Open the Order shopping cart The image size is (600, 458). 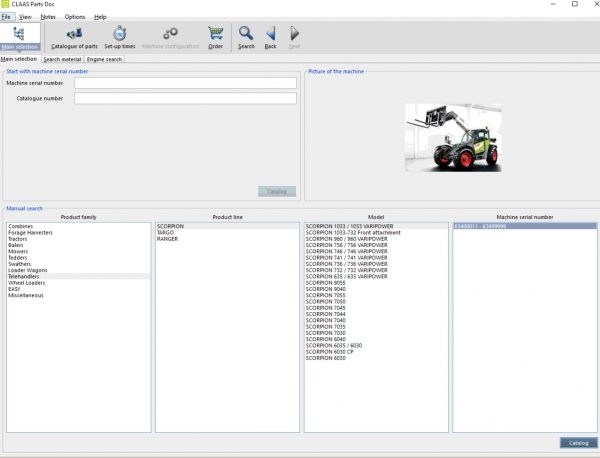coord(215,38)
